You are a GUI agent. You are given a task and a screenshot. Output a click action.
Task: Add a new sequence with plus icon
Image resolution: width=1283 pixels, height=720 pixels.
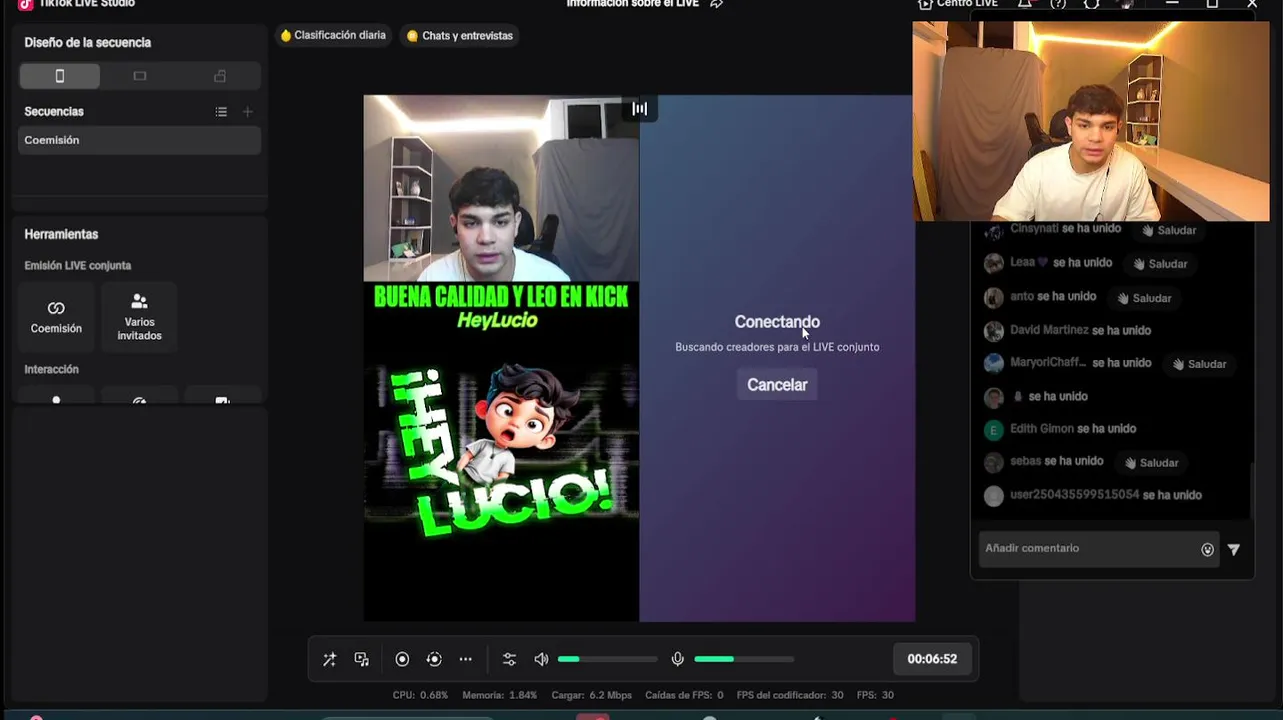248,112
